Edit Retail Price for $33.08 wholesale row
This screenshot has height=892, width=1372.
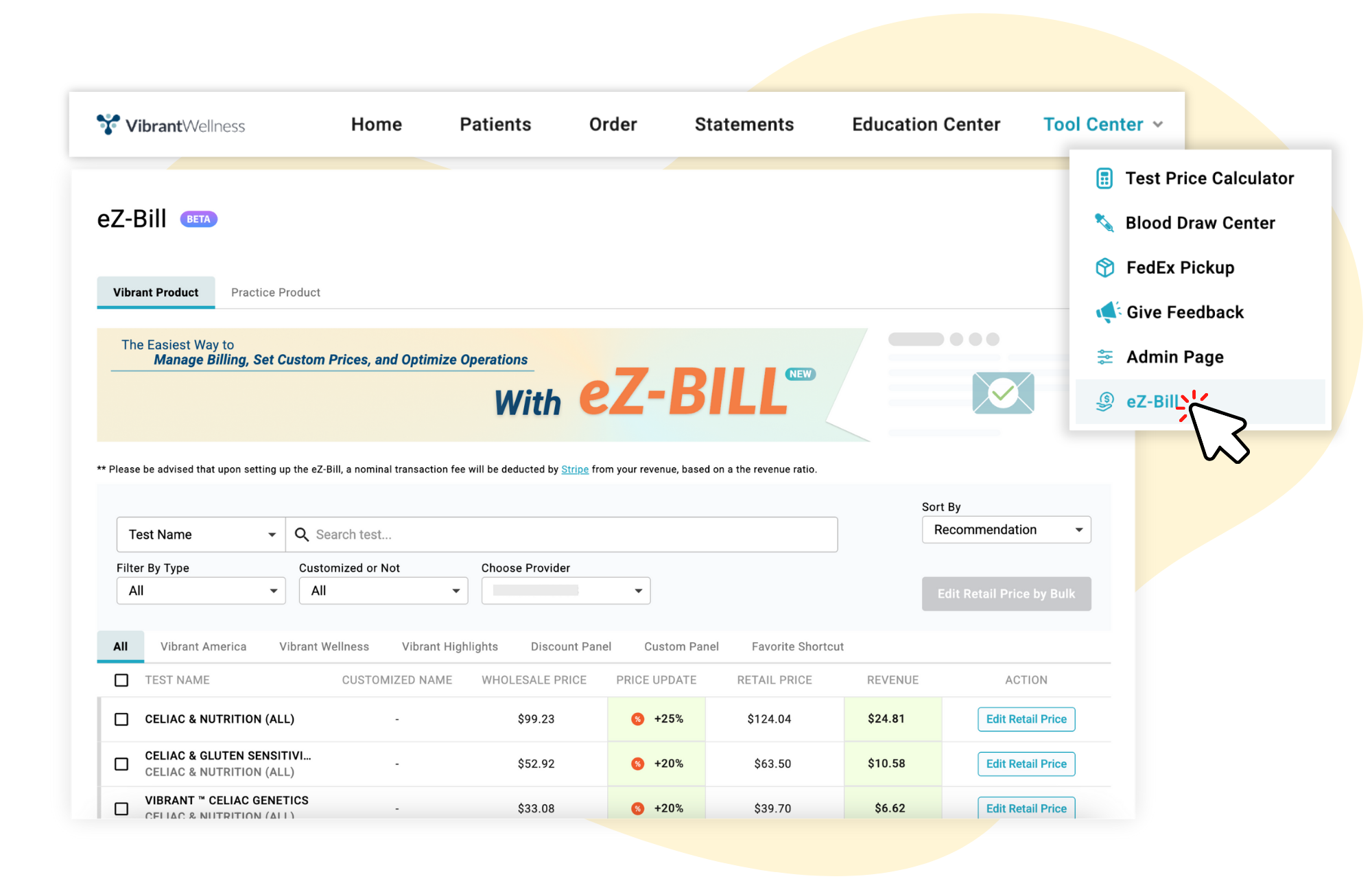(1026, 808)
